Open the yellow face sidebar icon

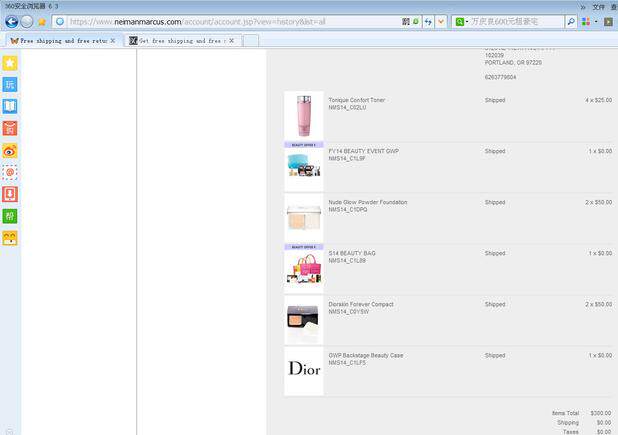(x=10, y=238)
